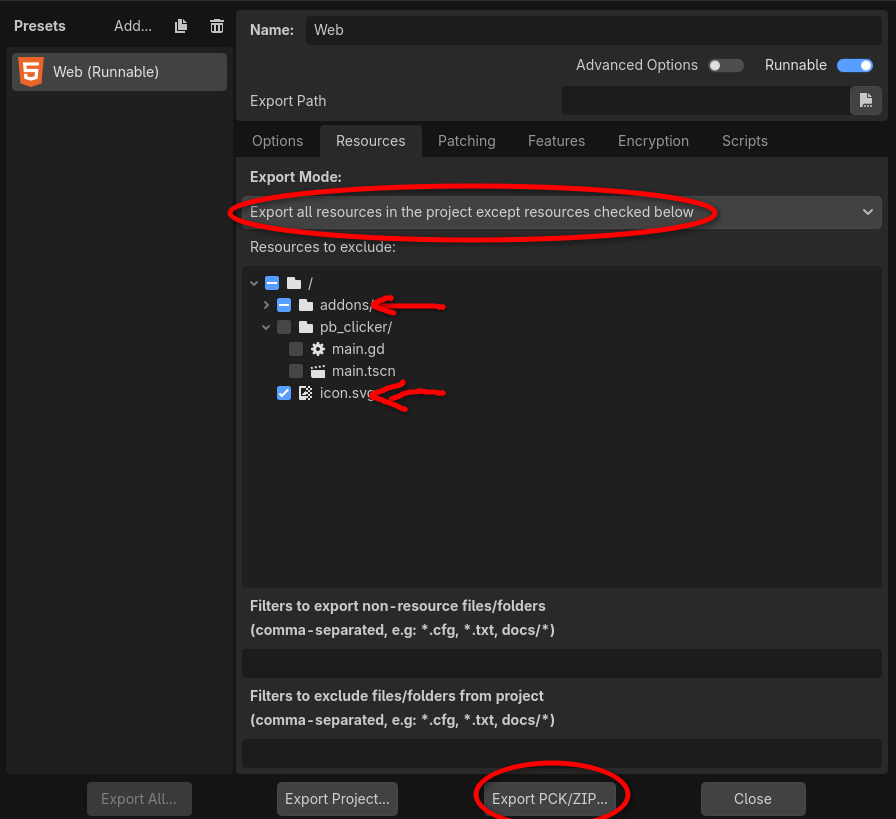This screenshot has width=896, height=819.
Task: Click the Export Project... button
Action: tap(337, 799)
